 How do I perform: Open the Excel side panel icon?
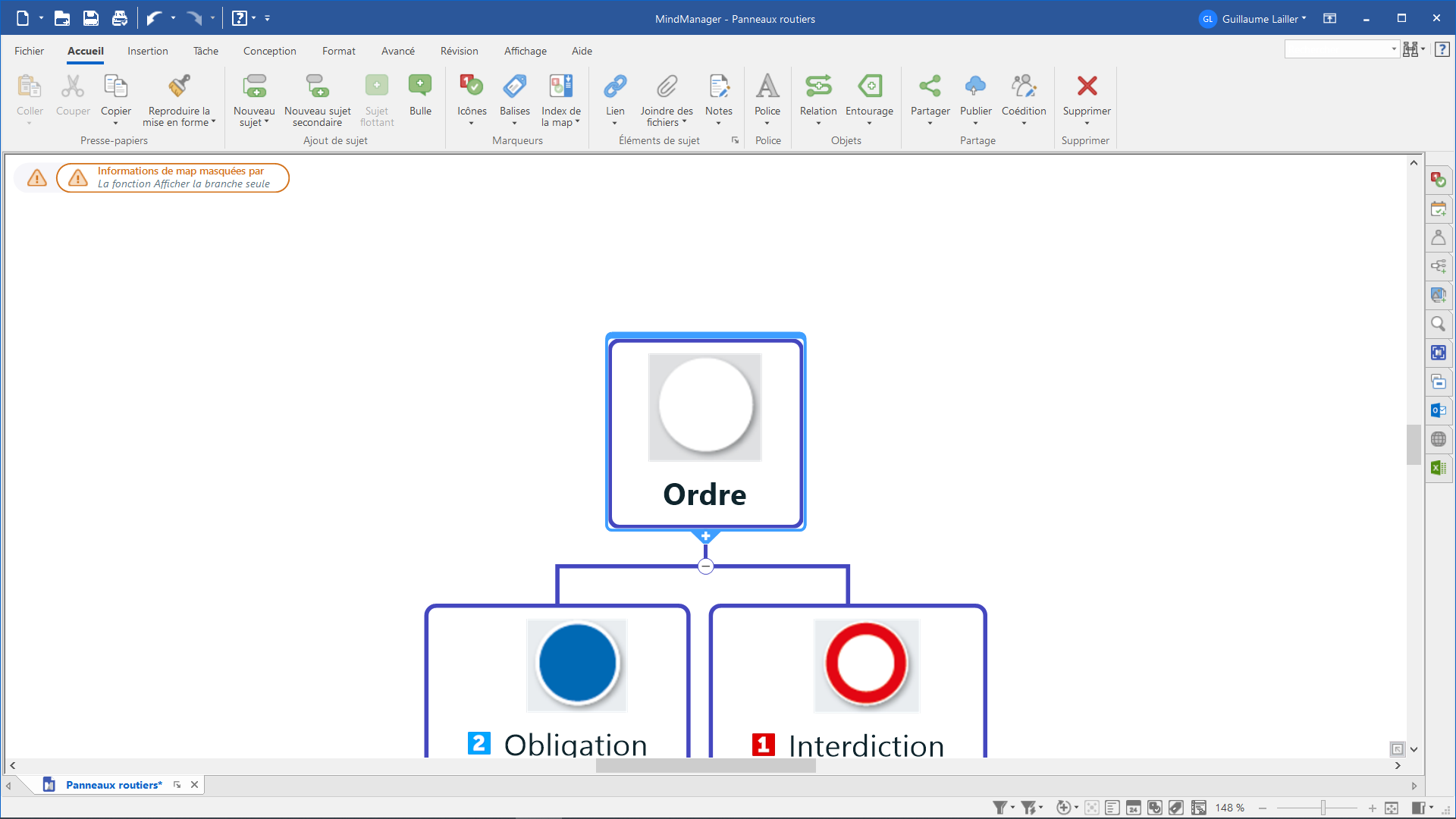click(1438, 468)
